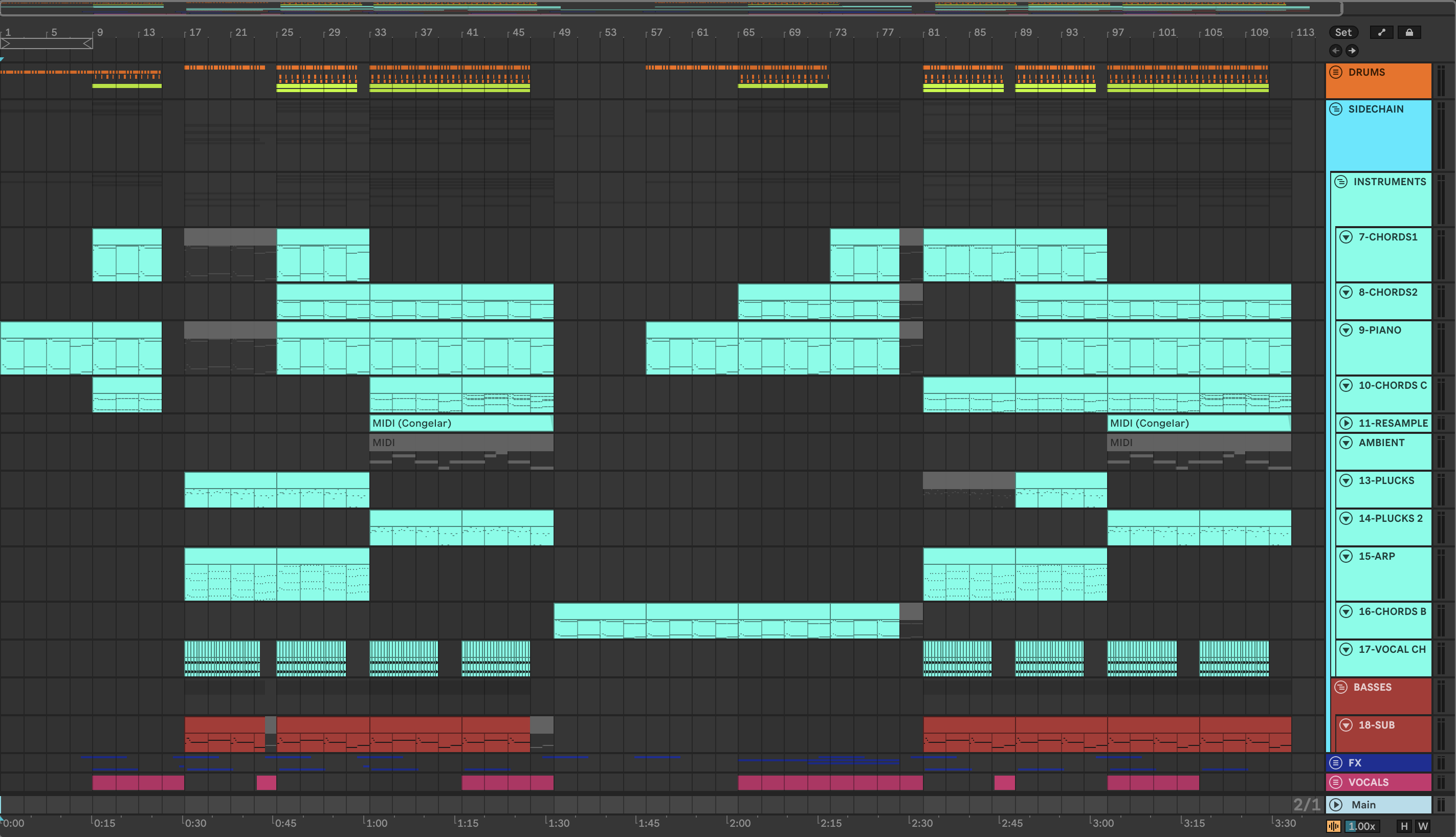Collapse the 17-VOCAL CH track triangle
The height and width of the screenshot is (837, 1456).
point(1345,650)
